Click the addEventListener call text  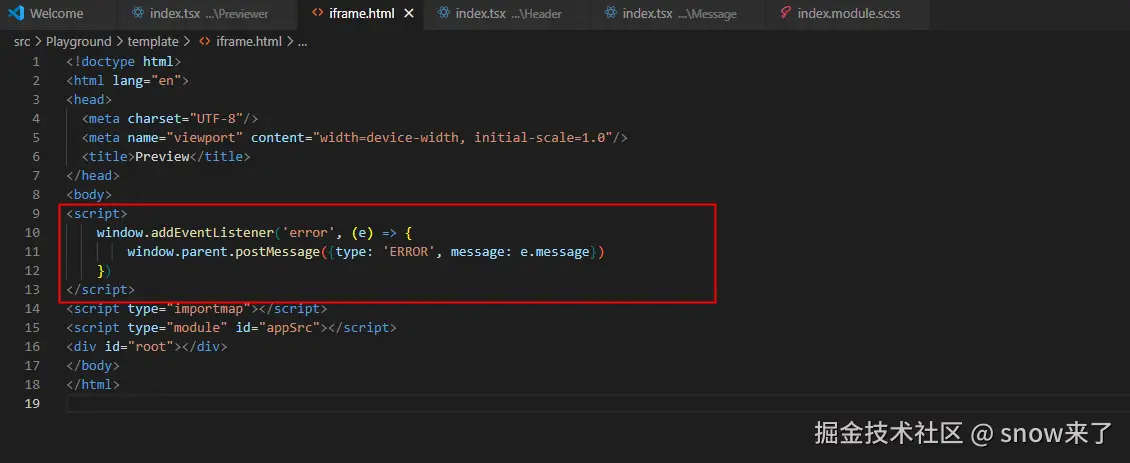coord(213,232)
